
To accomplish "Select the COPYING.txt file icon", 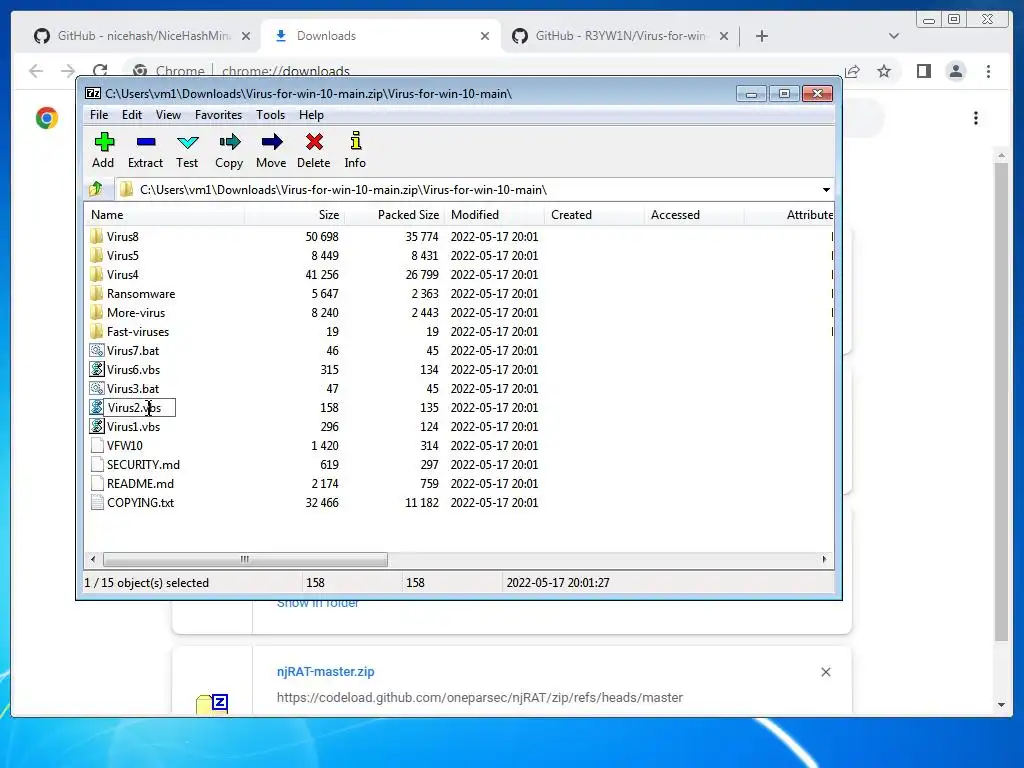I will [97, 502].
